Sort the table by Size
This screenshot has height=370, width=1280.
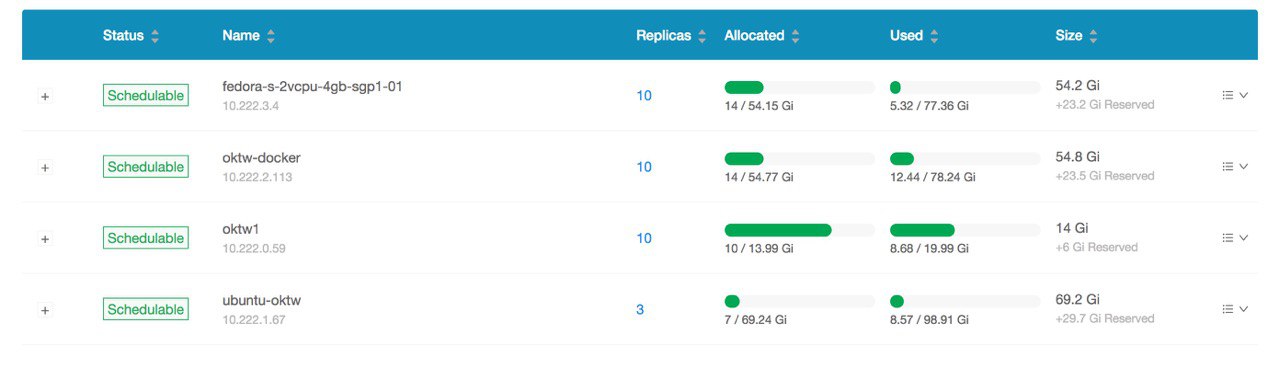click(1093, 36)
